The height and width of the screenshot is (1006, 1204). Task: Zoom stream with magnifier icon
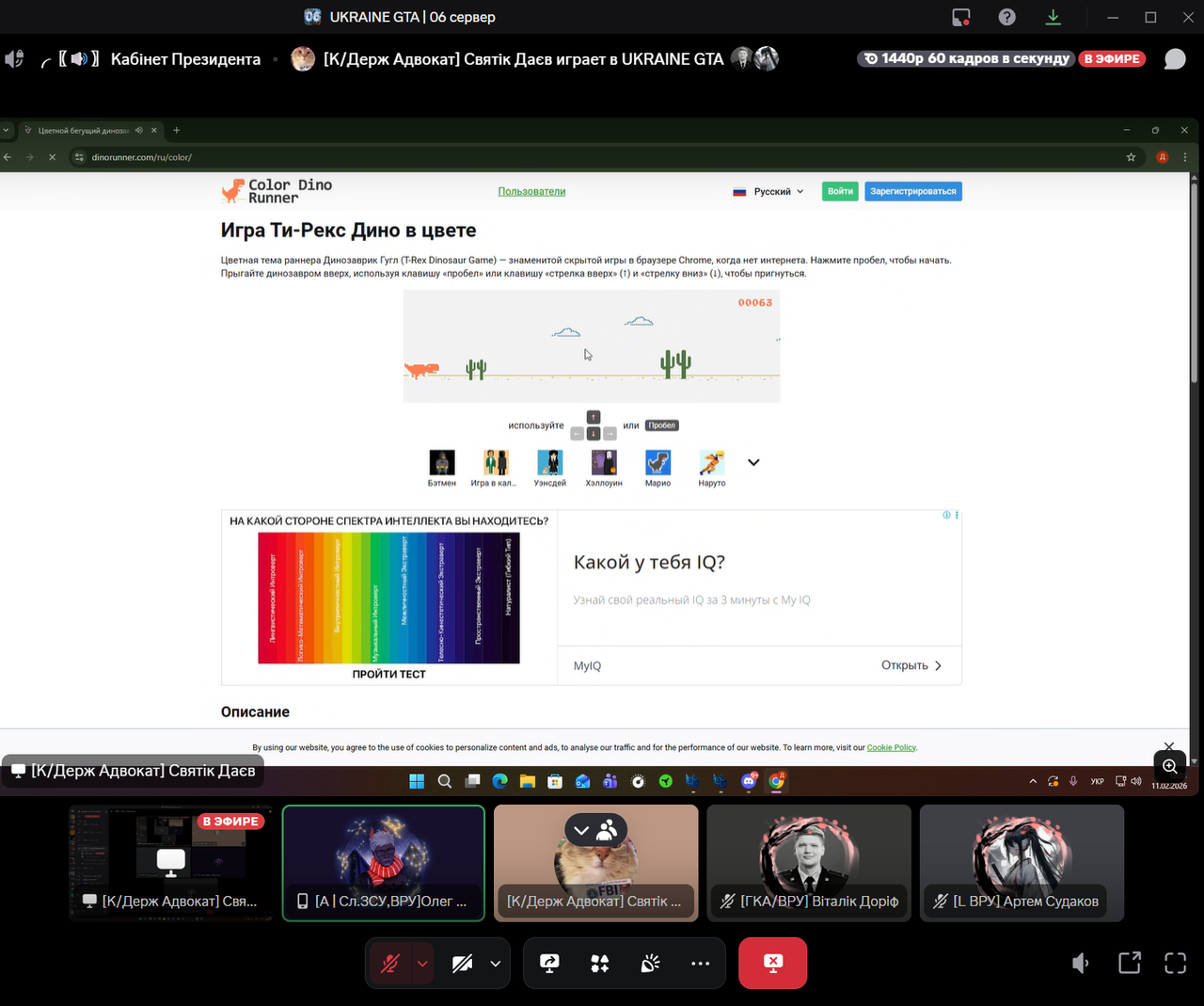[x=1169, y=766]
